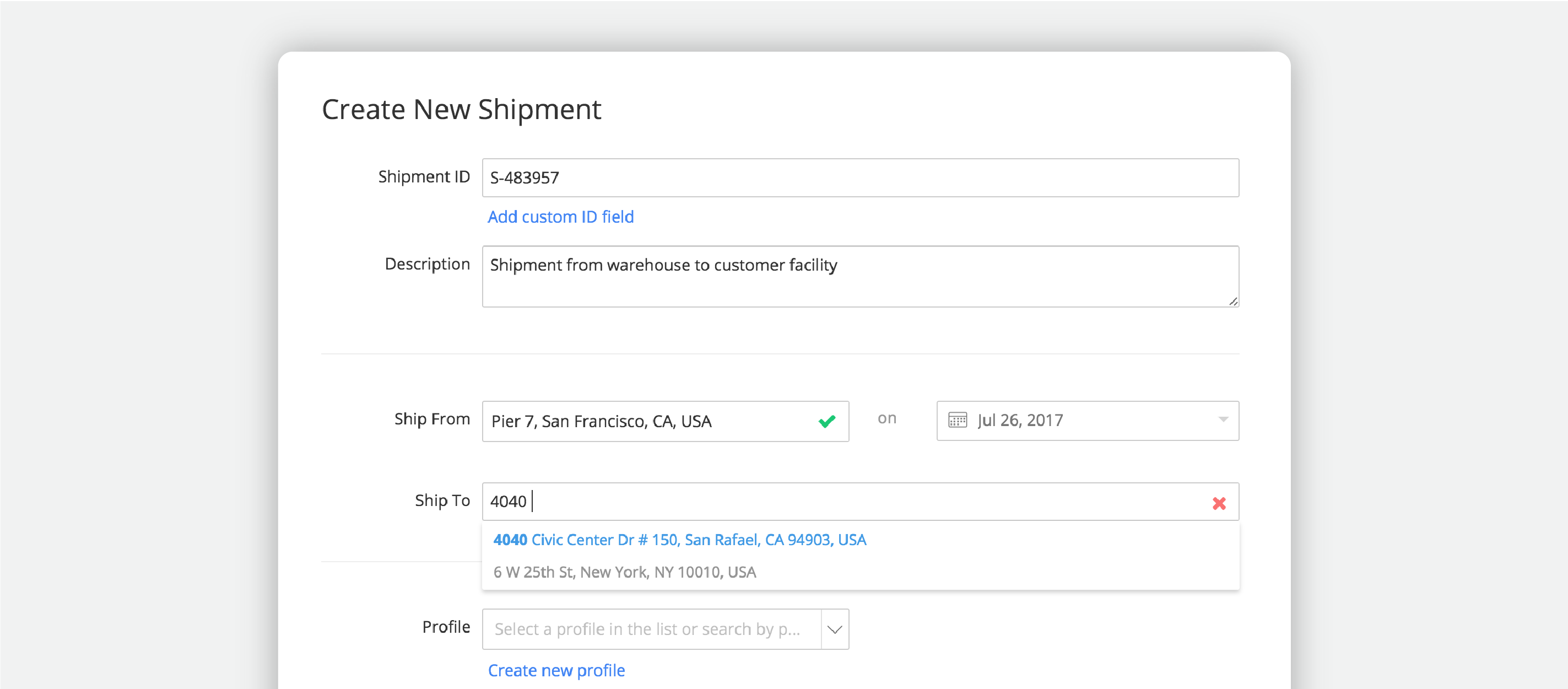Clear the Ship To field using the red X

click(1220, 503)
